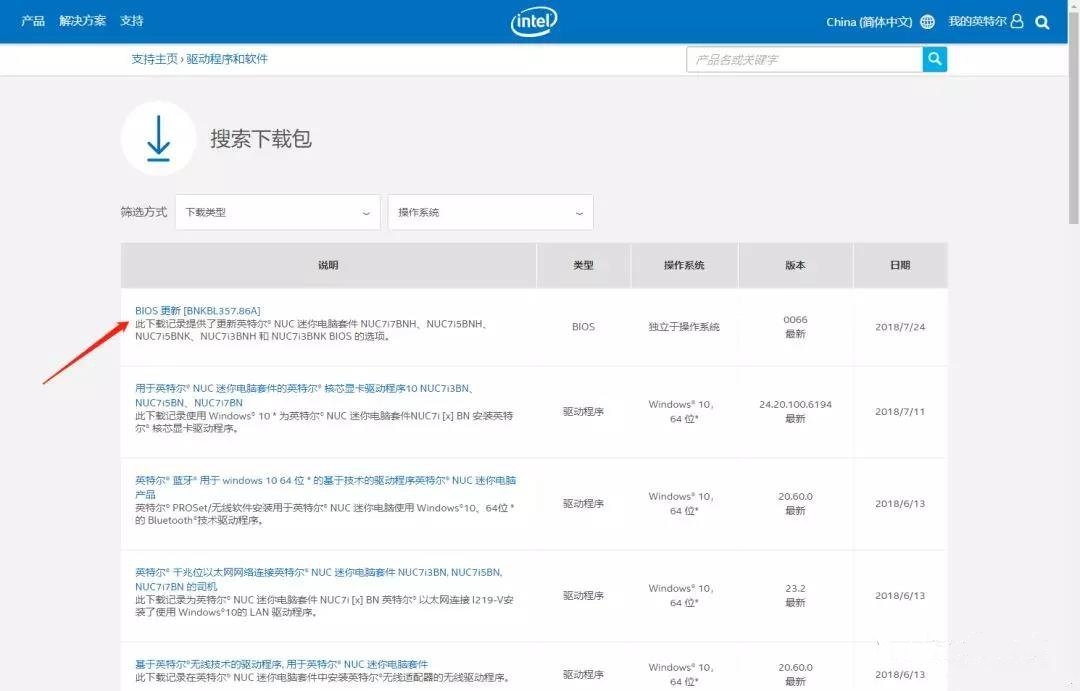Click the 类型 column header
The image size is (1080, 691).
[x=583, y=265]
